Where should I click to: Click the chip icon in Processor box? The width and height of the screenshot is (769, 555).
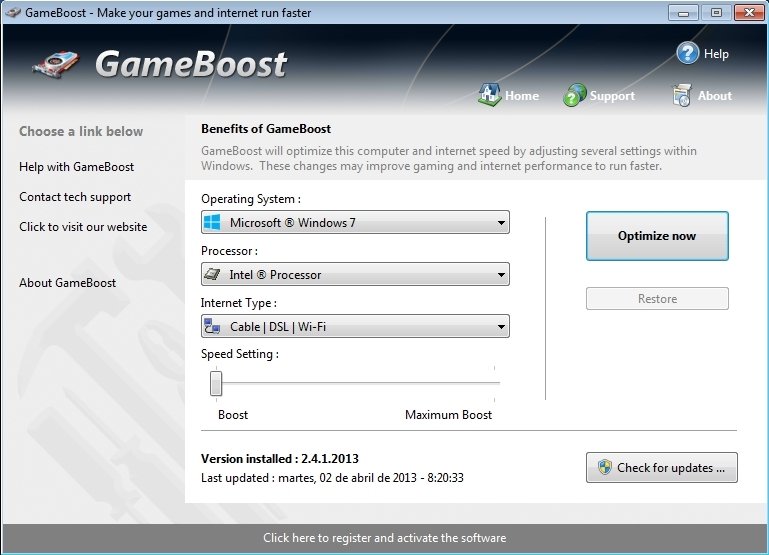pyautogui.click(x=212, y=274)
